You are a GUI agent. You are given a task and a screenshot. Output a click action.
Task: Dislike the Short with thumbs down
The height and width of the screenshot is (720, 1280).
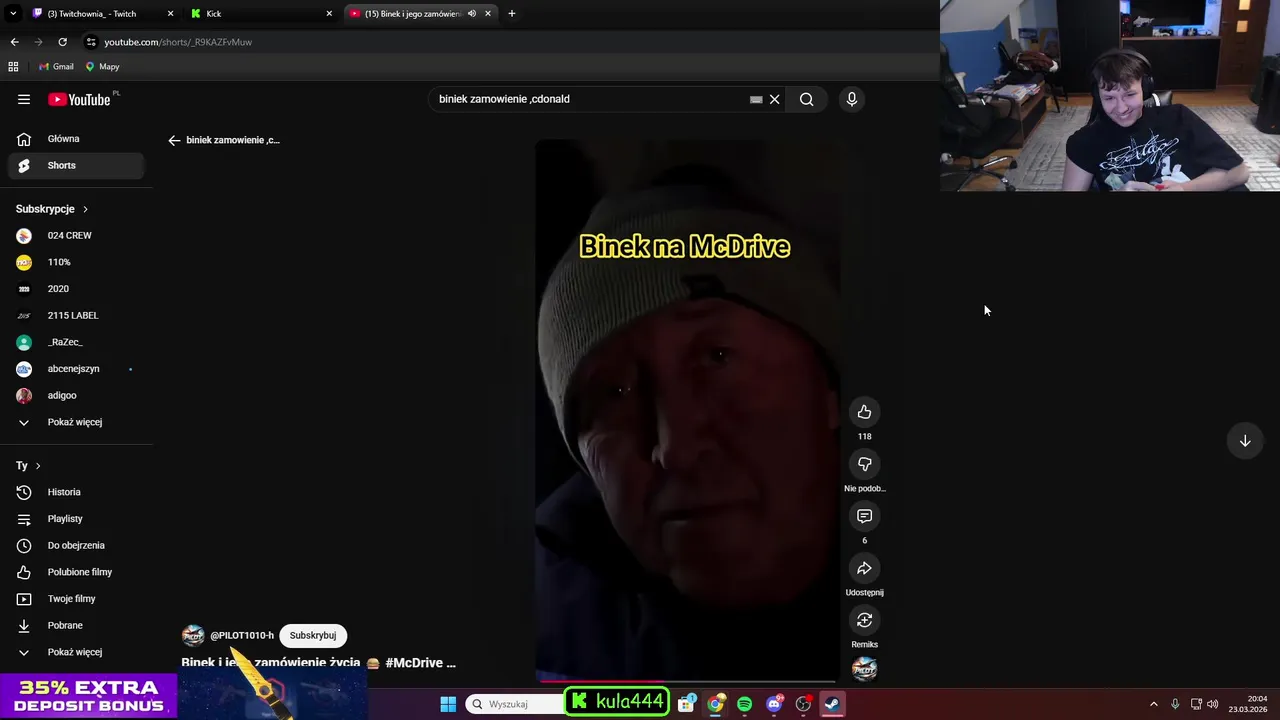click(x=864, y=464)
